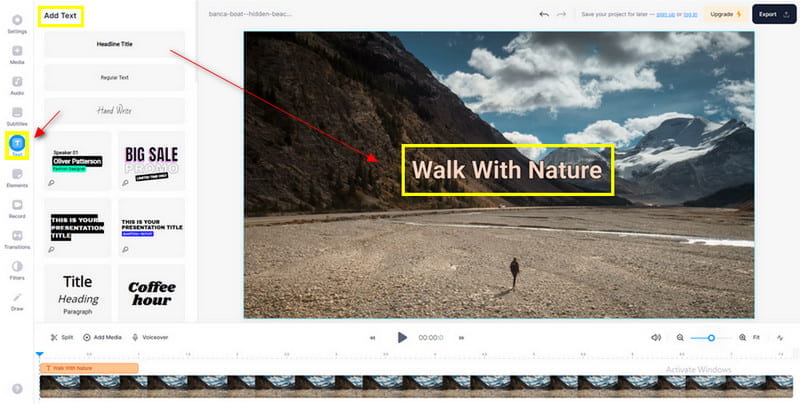The width and height of the screenshot is (800, 404).
Task: Select the Text tool in sidebar
Action: coord(17,145)
